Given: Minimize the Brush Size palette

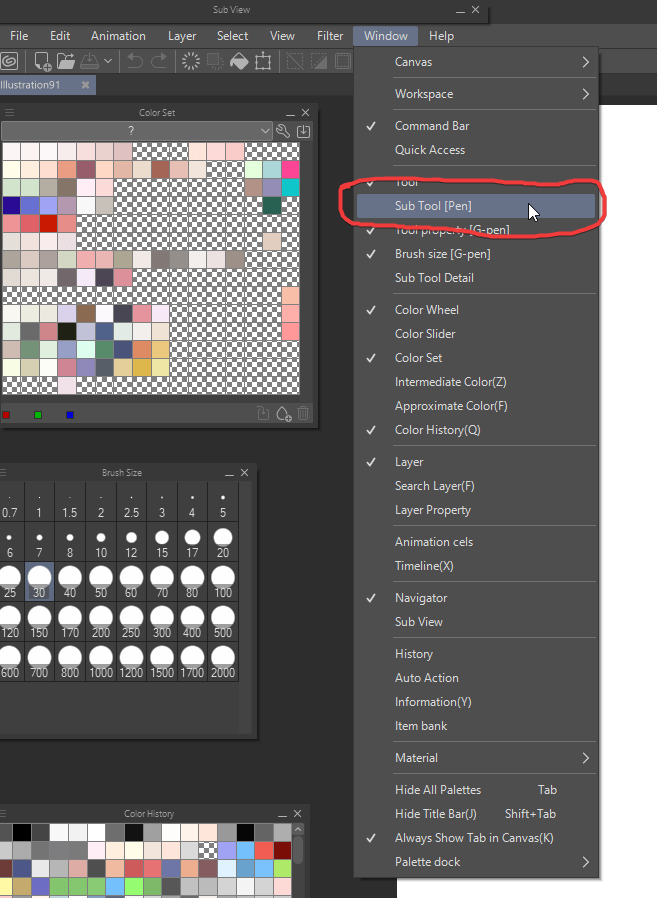Looking at the screenshot, I should click(229, 473).
